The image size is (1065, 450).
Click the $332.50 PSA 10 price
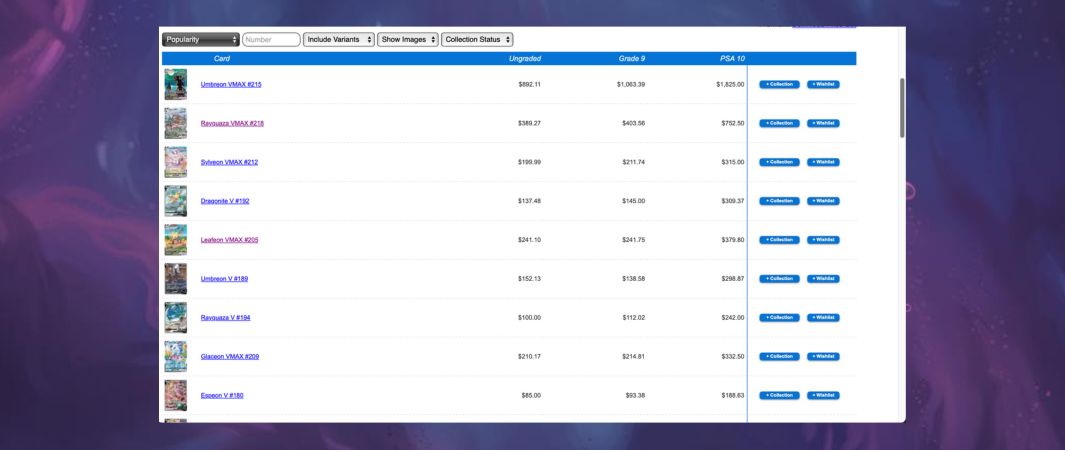click(x=733, y=356)
